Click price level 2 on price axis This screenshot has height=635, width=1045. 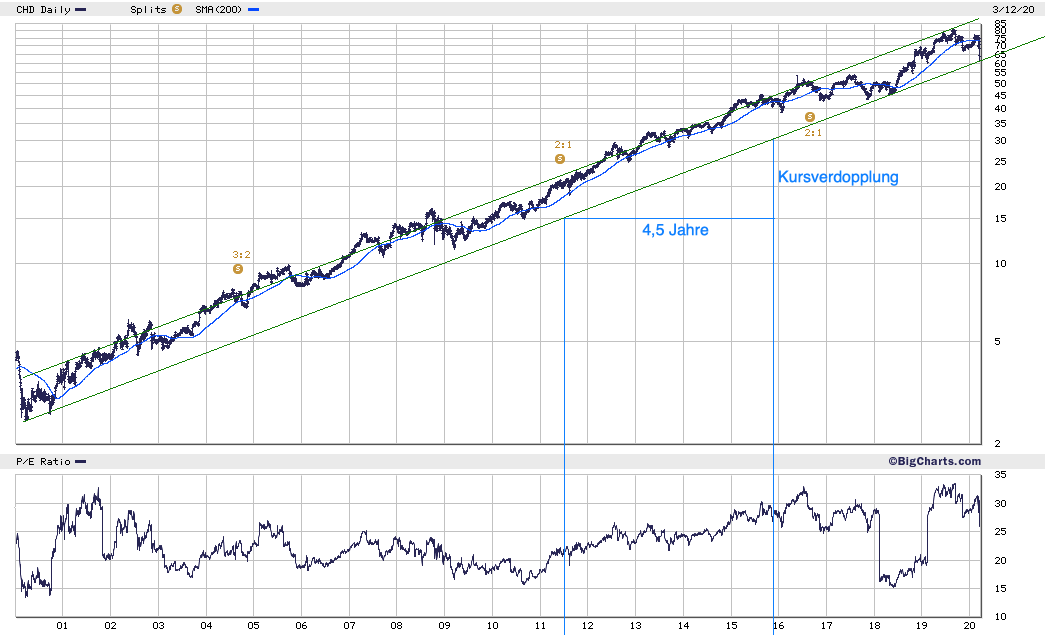(997, 444)
